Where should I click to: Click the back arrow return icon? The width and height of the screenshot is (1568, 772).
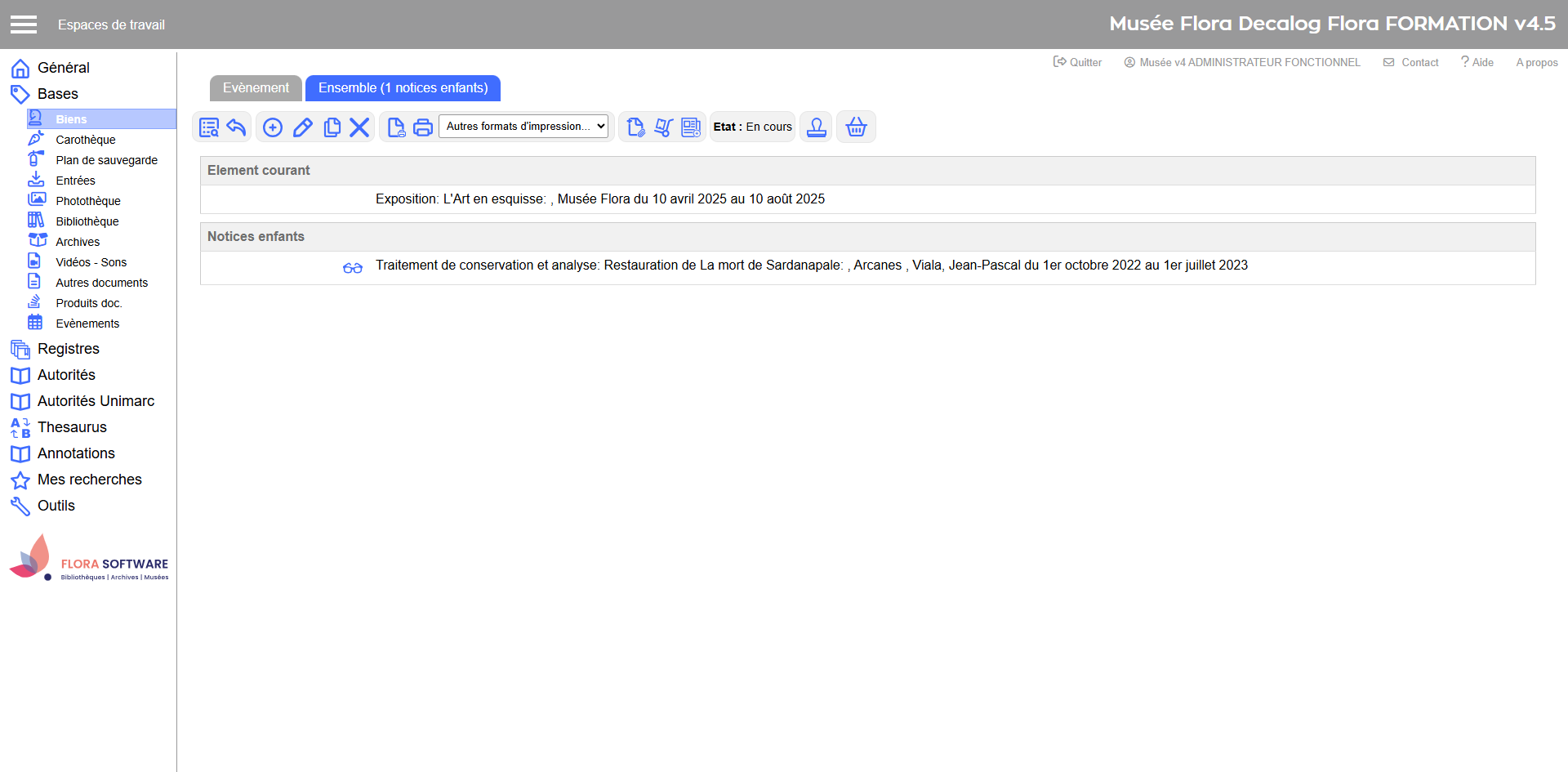coord(237,127)
